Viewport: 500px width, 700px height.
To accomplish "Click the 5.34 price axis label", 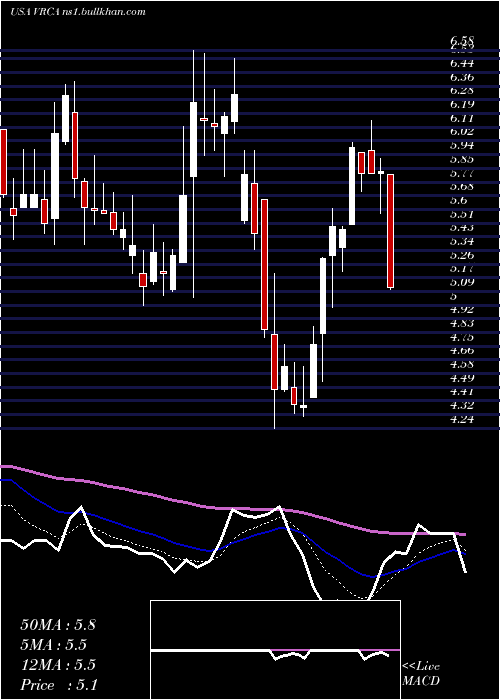I will click(462, 242).
